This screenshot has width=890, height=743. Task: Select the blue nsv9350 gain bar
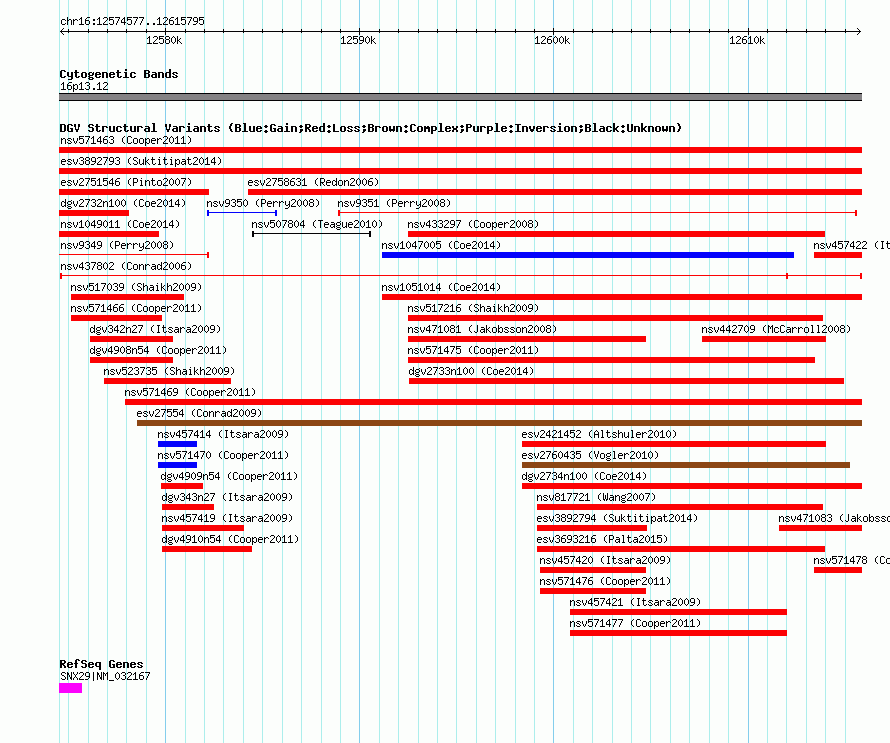point(242,213)
